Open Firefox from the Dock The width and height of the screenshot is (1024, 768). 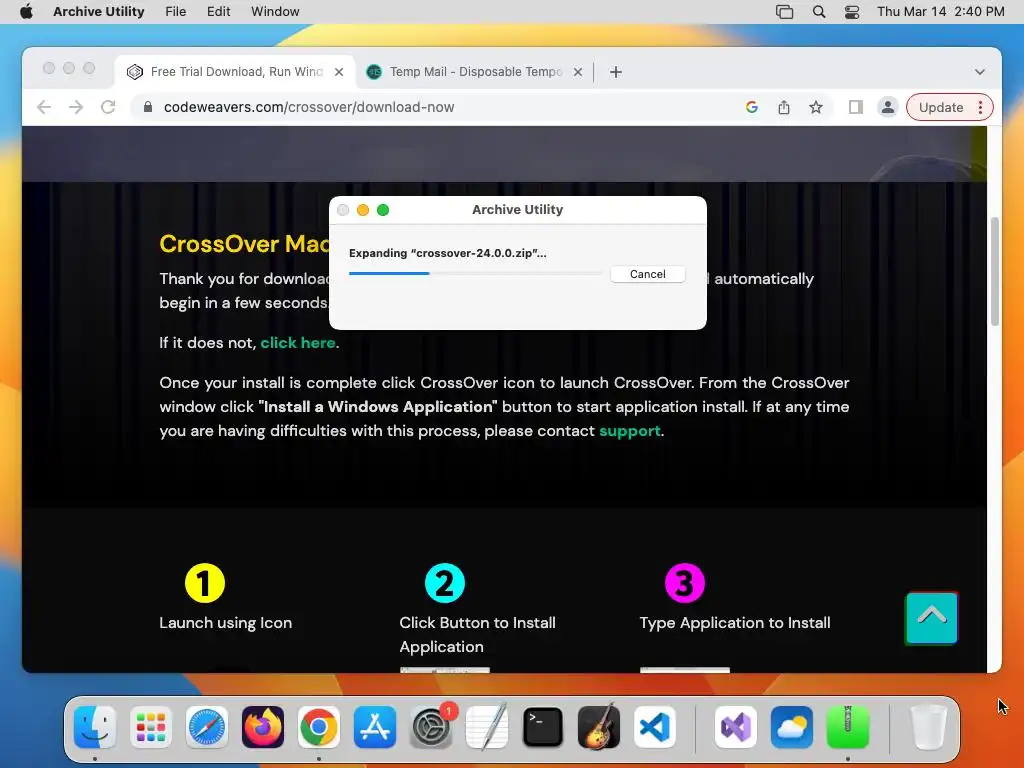point(263,727)
